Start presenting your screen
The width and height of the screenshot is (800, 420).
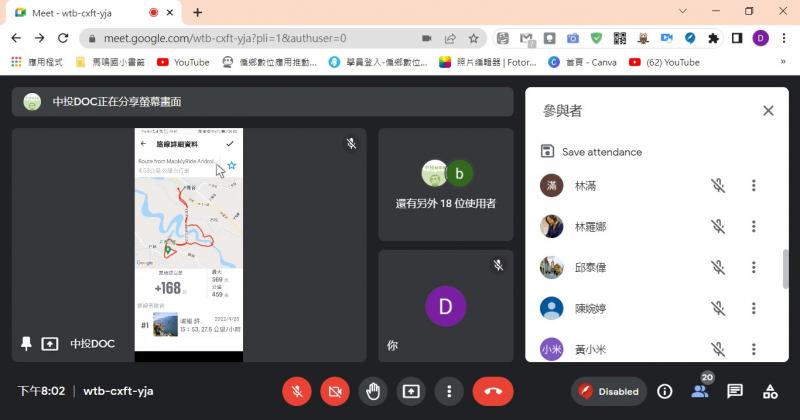(411, 391)
